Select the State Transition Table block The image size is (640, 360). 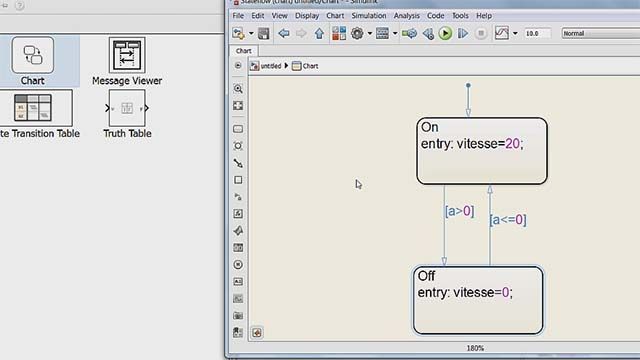click(36, 114)
